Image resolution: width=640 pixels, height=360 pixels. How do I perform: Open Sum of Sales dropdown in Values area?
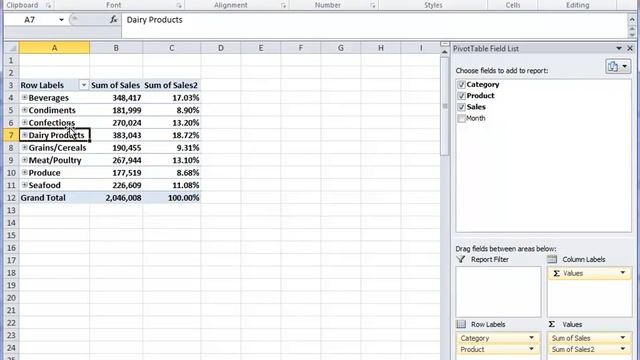coord(623,338)
